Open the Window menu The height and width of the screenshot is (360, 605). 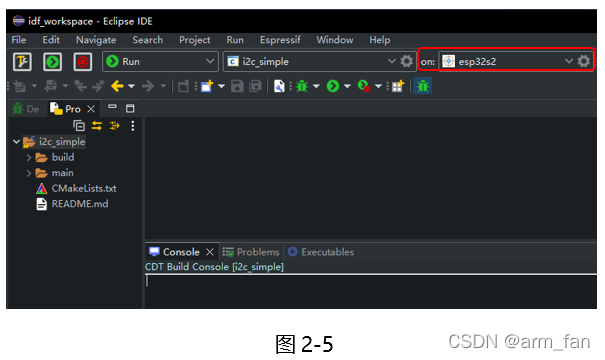(x=335, y=40)
